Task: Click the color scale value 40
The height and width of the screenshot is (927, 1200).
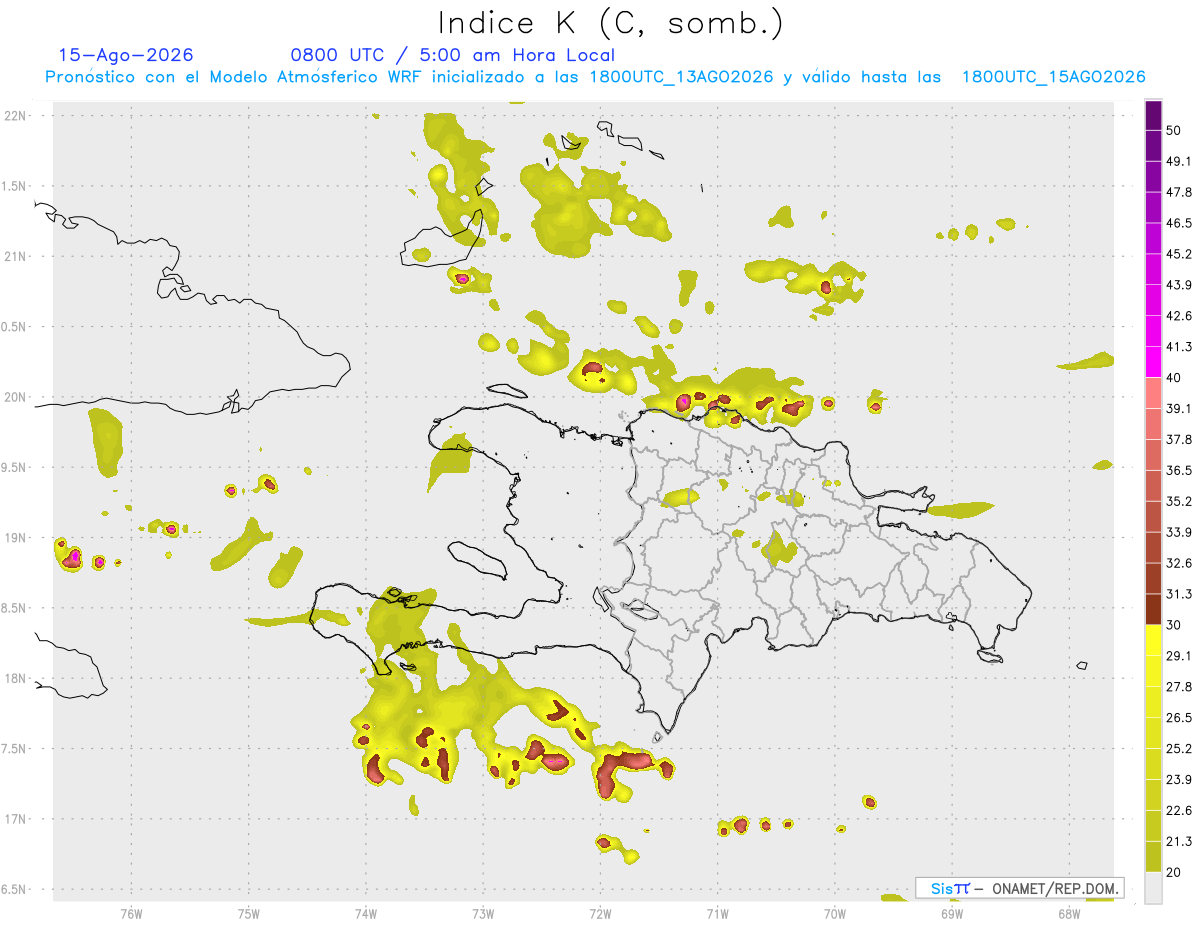Action: pos(1175,377)
